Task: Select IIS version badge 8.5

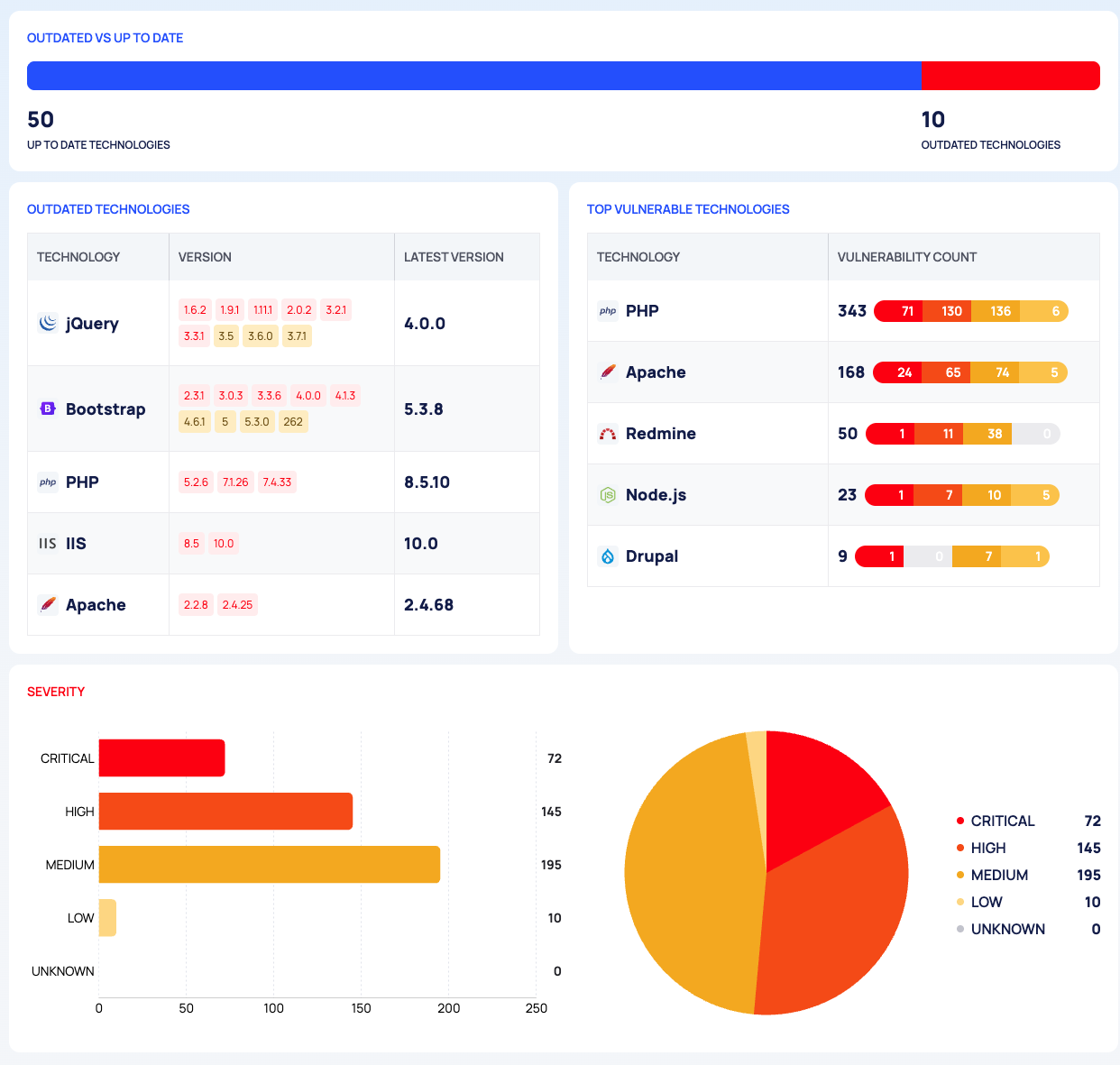Action: point(191,544)
